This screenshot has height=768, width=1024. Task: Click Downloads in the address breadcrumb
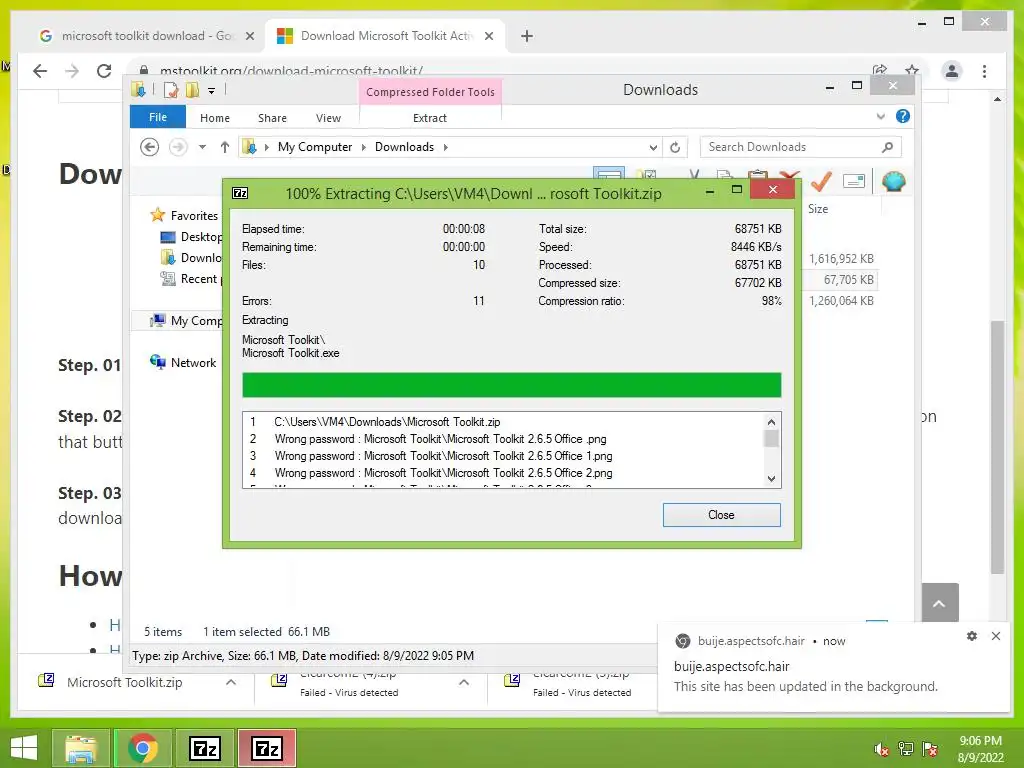[x=404, y=147]
